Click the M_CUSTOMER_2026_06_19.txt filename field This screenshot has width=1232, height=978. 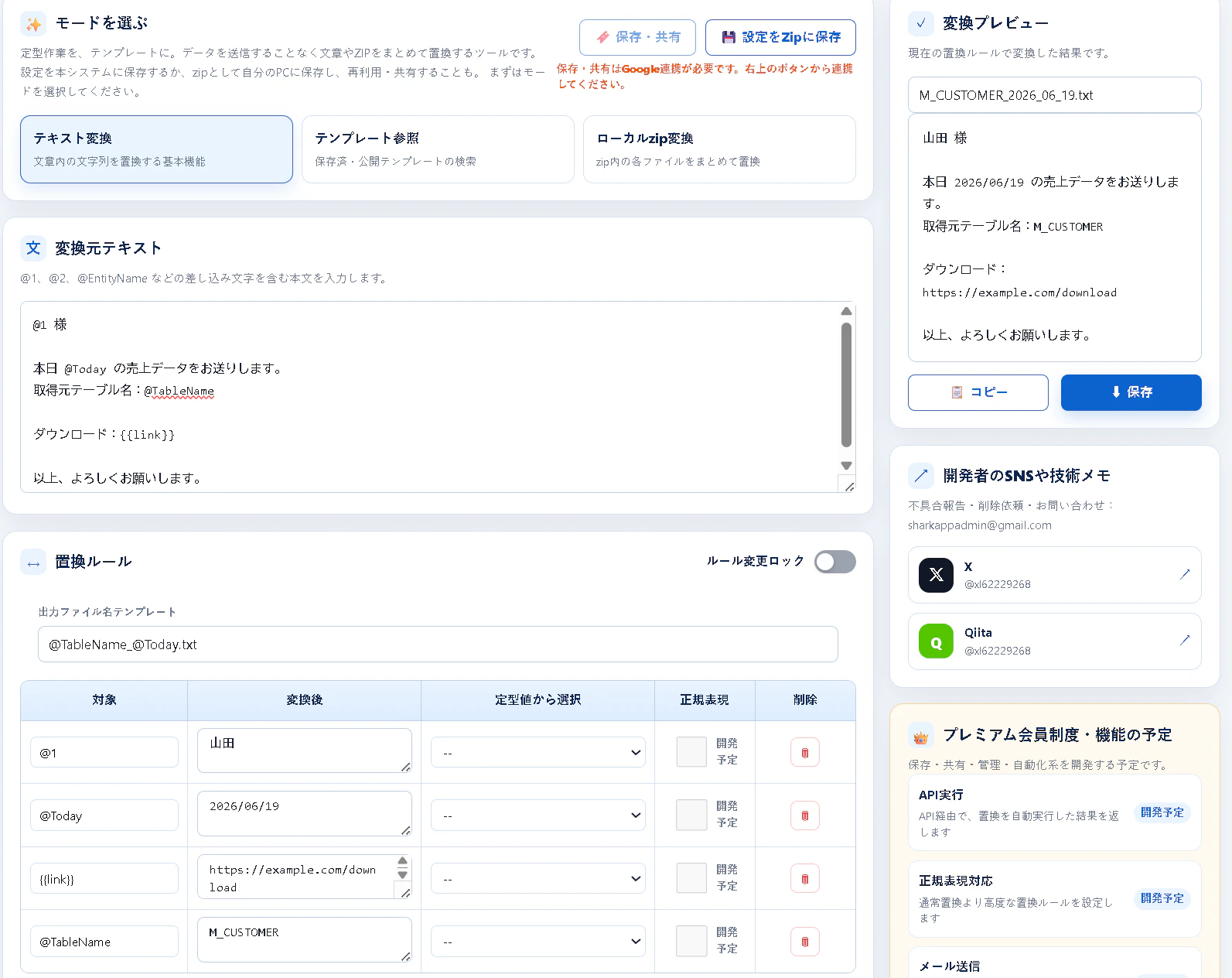(1055, 95)
